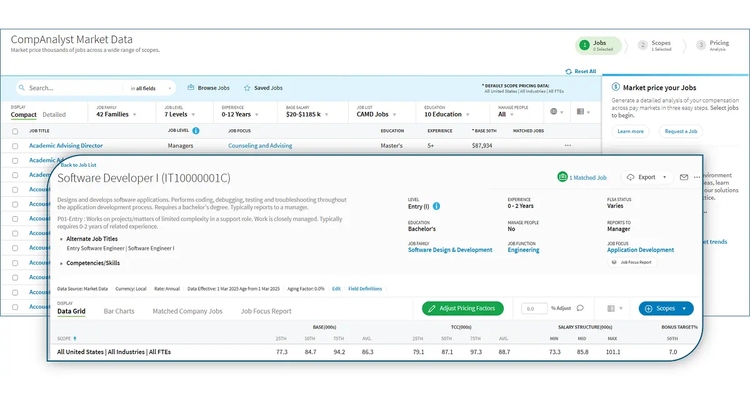Open the Manage People All dropdown
This screenshot has height=406, width=750.
(x=506, y=114)
